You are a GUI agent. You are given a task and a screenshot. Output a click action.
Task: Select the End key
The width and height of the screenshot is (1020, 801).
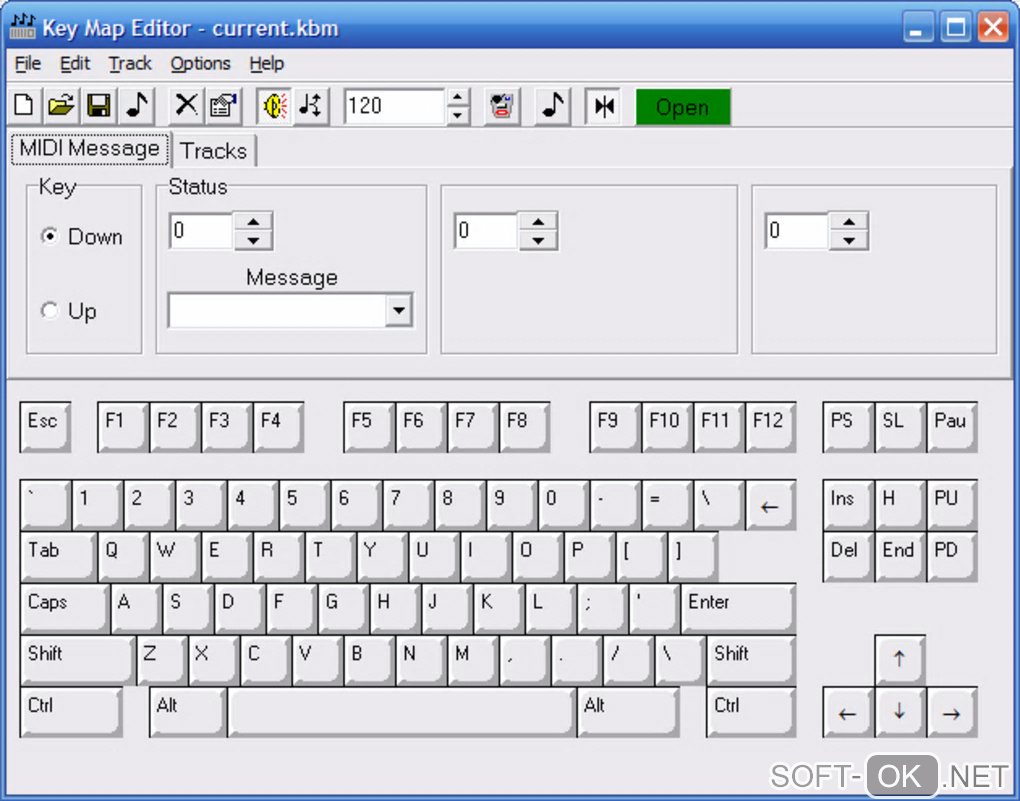(900, 556)
